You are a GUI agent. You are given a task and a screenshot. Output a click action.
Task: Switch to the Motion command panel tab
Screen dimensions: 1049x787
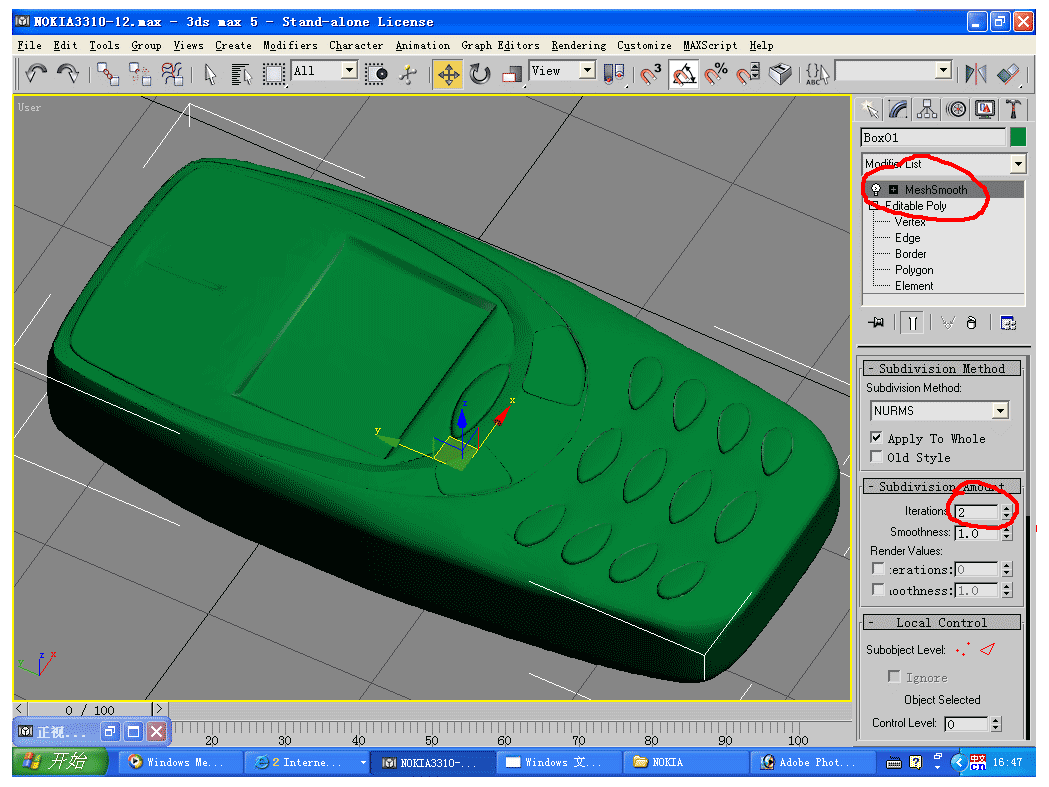pos(956,110)
